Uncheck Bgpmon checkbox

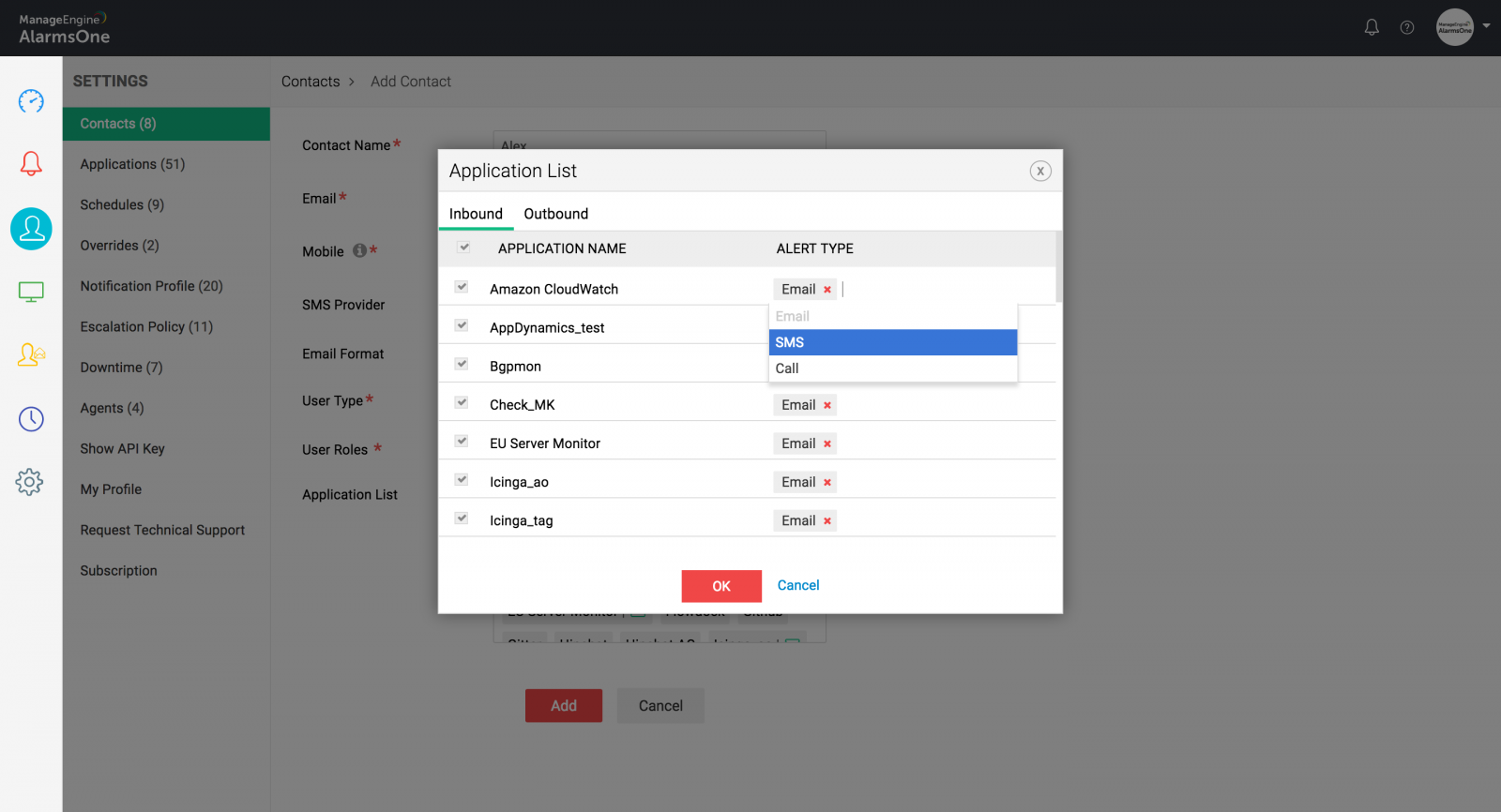tap(462, 364)
